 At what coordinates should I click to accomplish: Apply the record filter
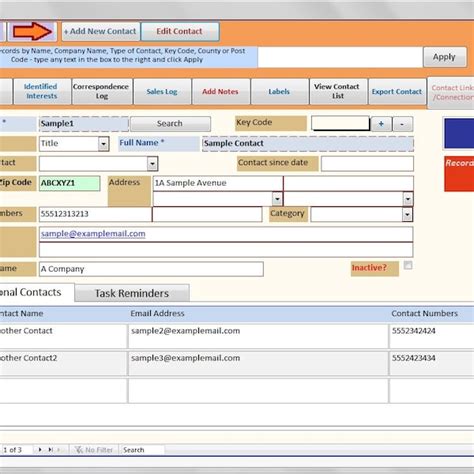coord(445,57)
